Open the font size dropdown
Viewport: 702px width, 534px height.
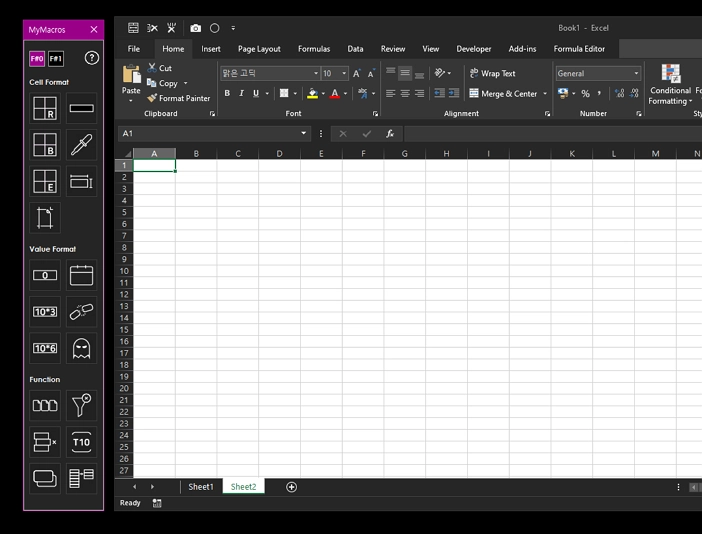pos(344,73)
